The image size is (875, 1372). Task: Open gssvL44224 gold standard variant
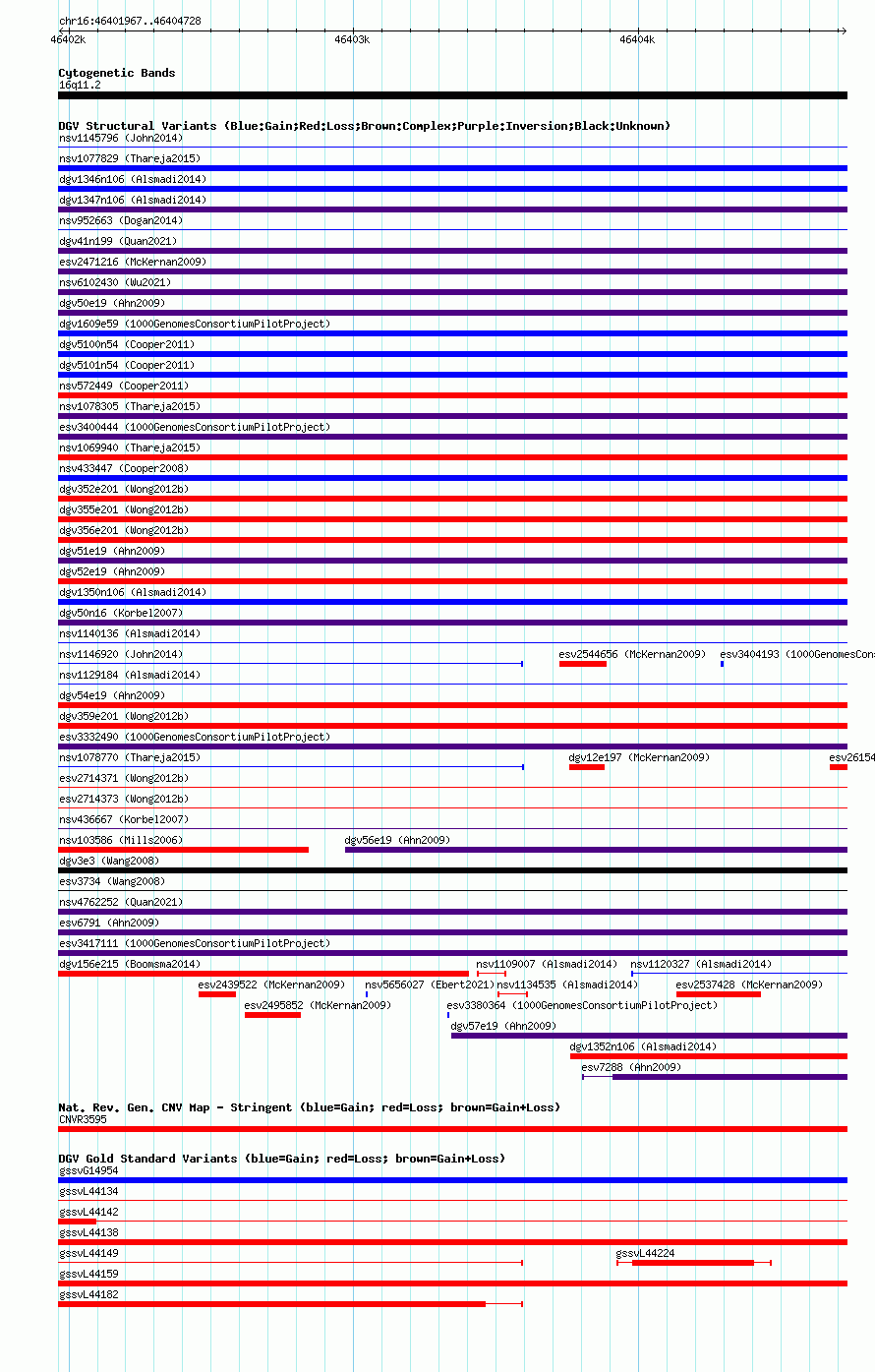694,1262
